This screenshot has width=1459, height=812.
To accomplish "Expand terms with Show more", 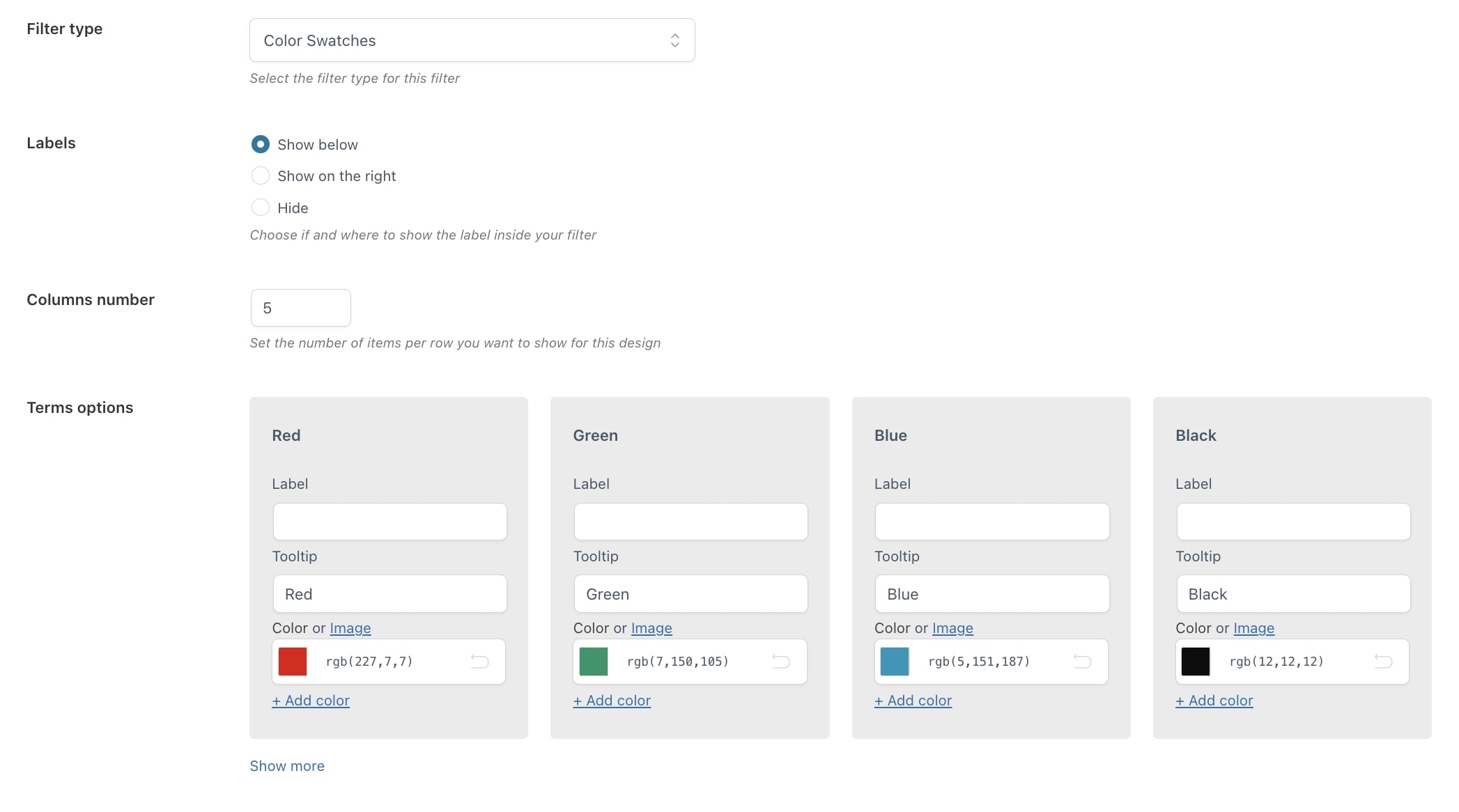I will pyautogui.click(x=287, y=766).
